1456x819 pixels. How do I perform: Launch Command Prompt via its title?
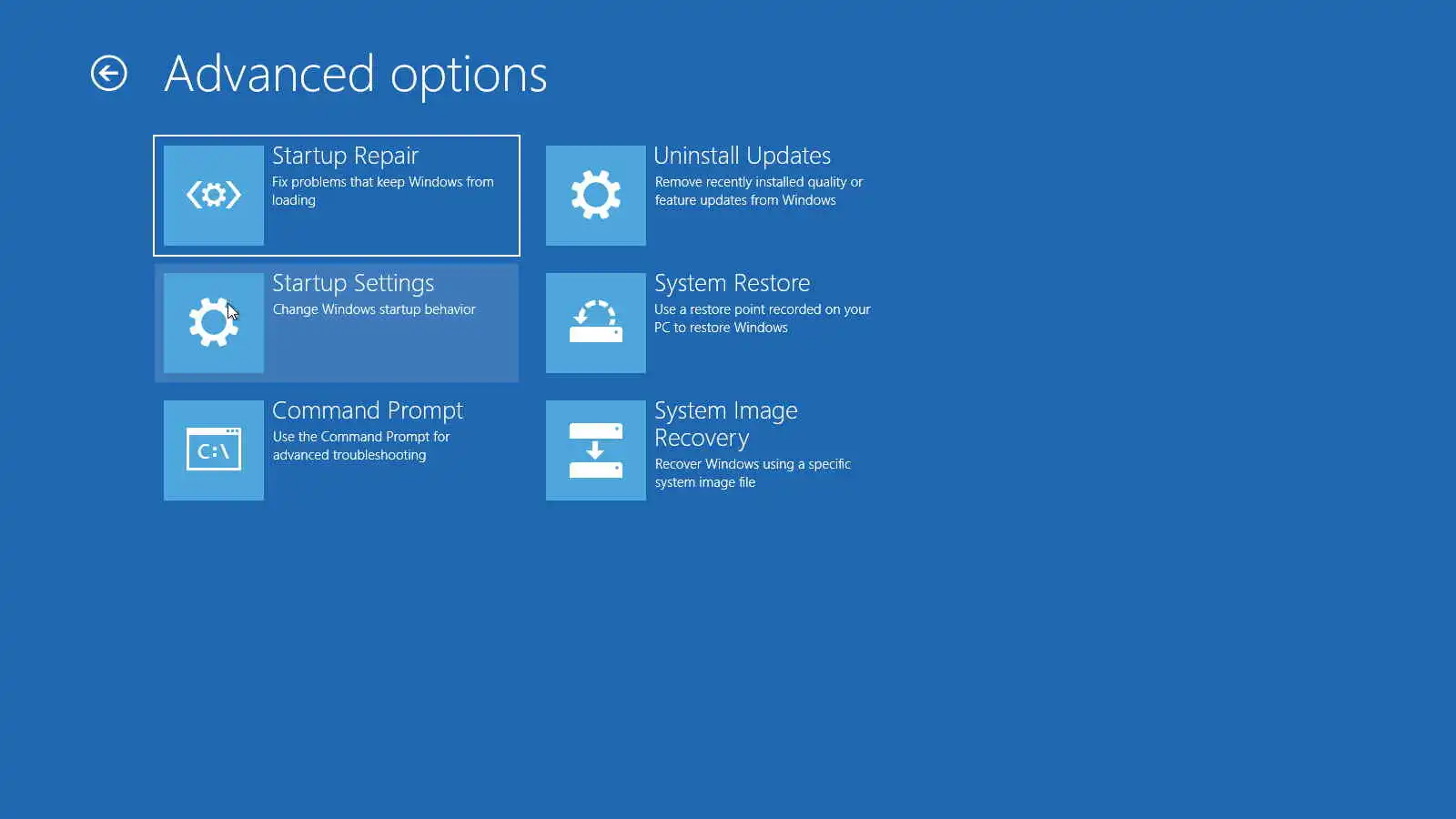tap(368, 411)
